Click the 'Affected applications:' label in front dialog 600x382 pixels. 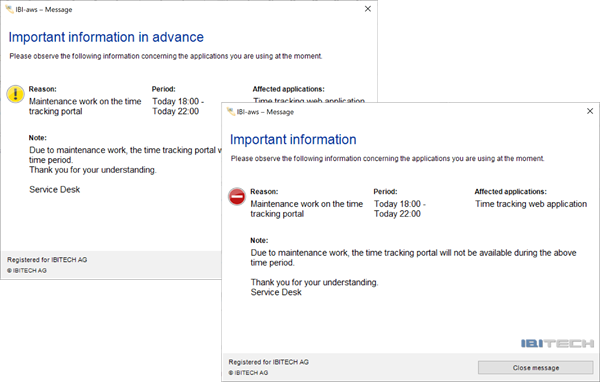[510, 191]
